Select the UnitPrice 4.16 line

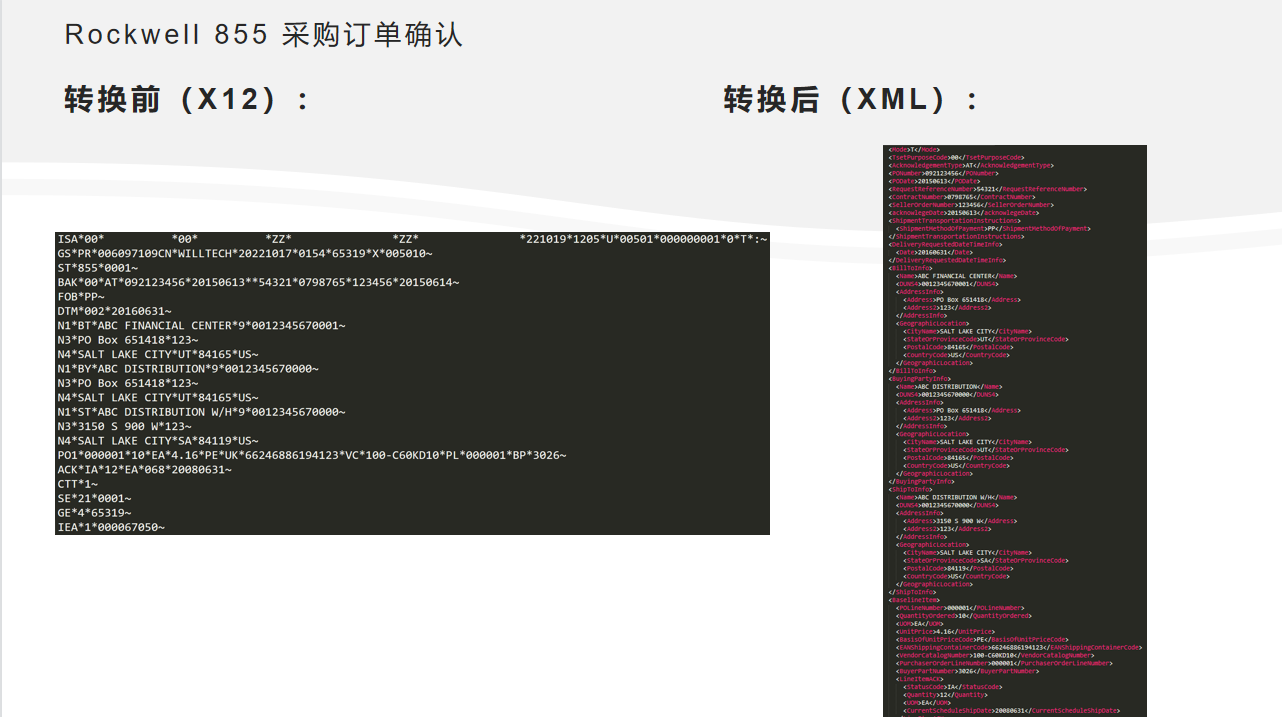945,632
